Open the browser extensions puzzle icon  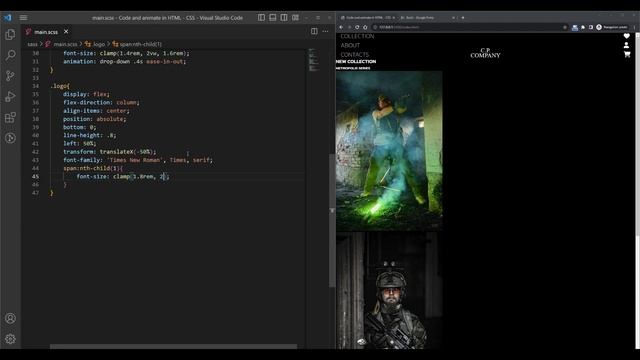point(583,27)
